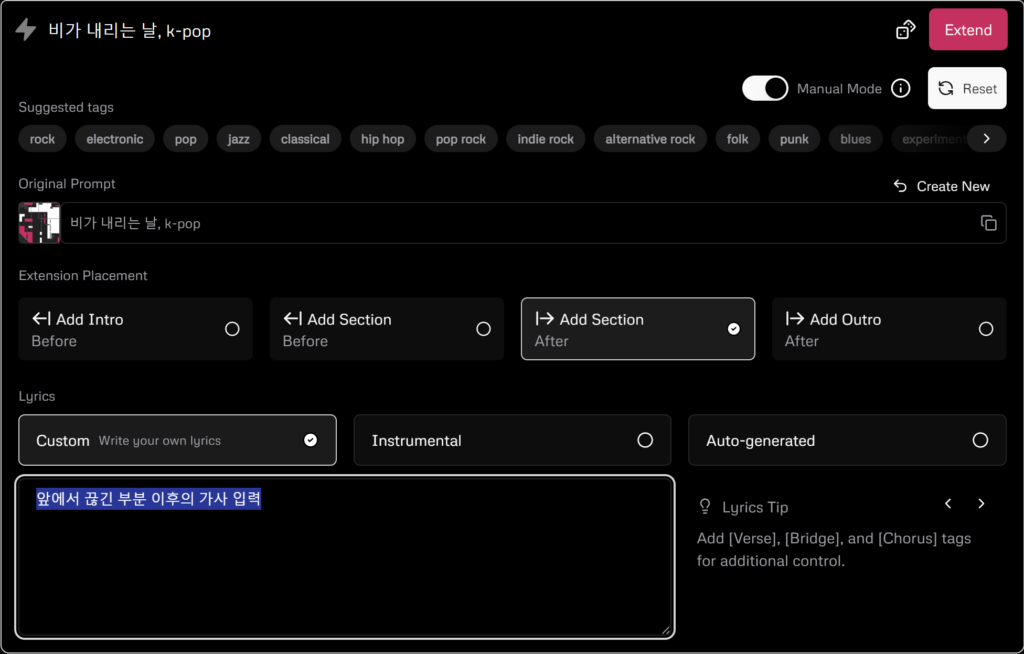This screenshot has width=1024, height=654.
Task: Click the 'Extension Placement' label
Action: tap(83, 276)
